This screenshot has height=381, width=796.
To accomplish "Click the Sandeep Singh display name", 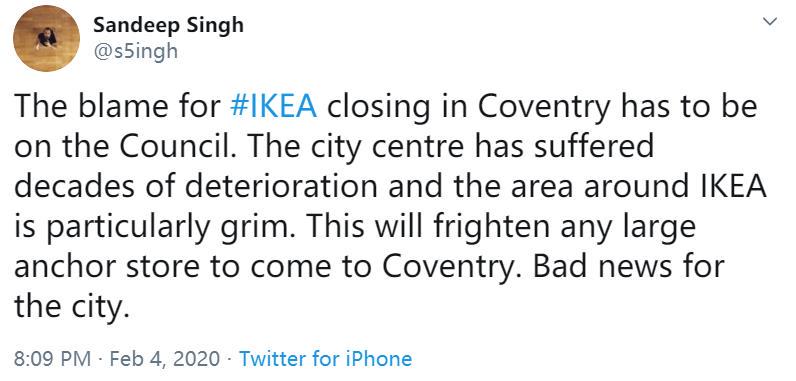I will (169, 25).
